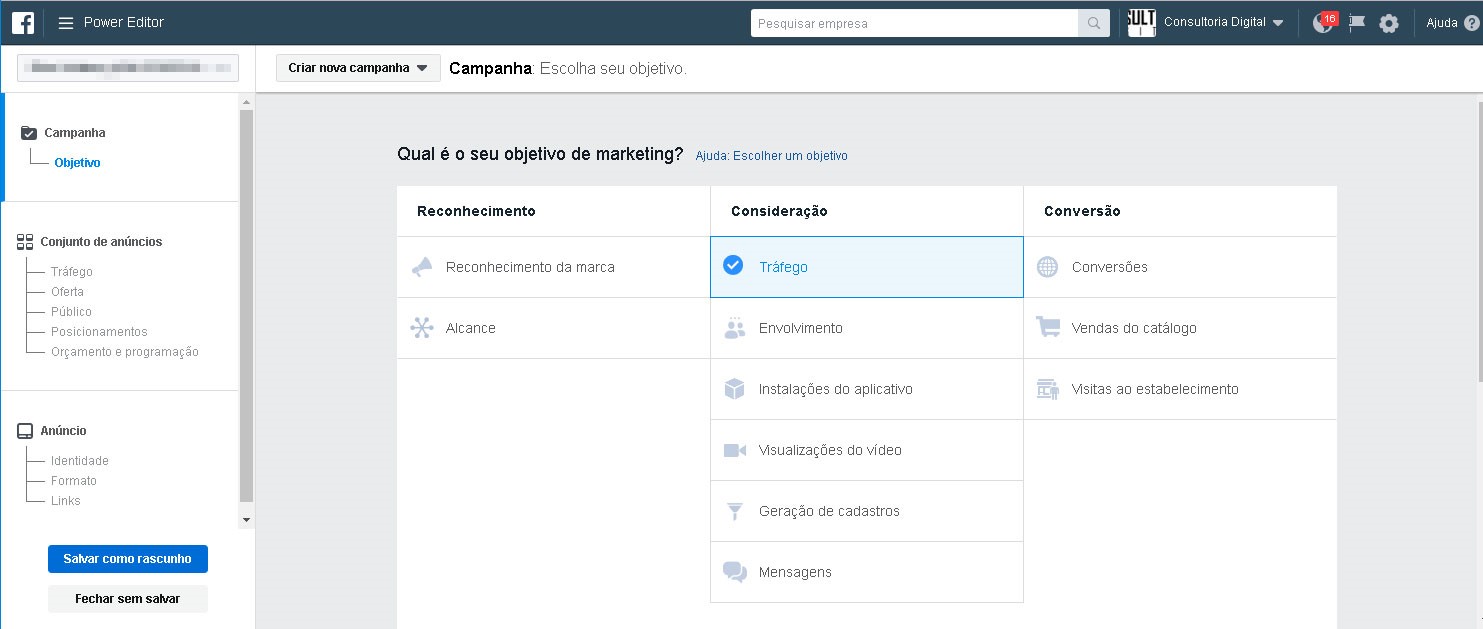Click the Facebook logo icon
Viewport: 1483px width, 629px height.
tap(23, 22)
